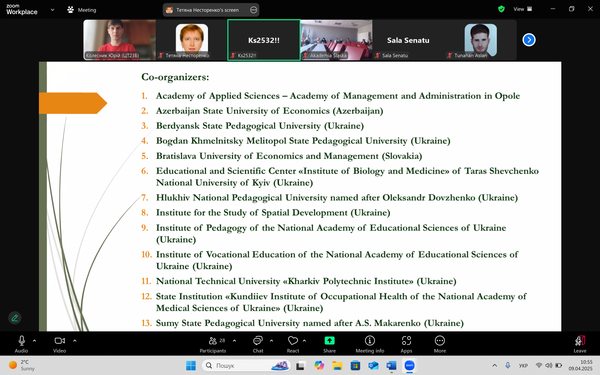Click the battery tray icon
600x375 pixels.
point(558,365)
